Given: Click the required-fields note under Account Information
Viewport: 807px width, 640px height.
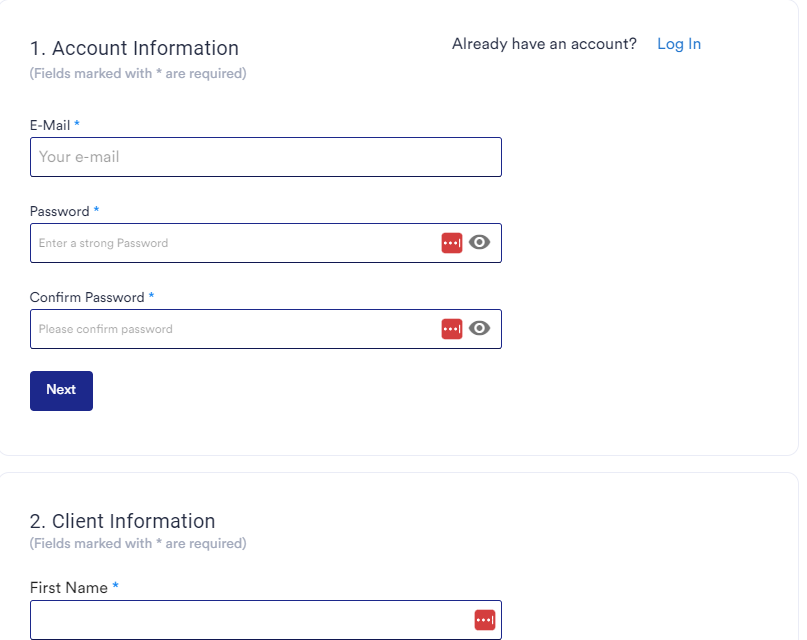Looking at the screenshot, I should click(138, 74).
